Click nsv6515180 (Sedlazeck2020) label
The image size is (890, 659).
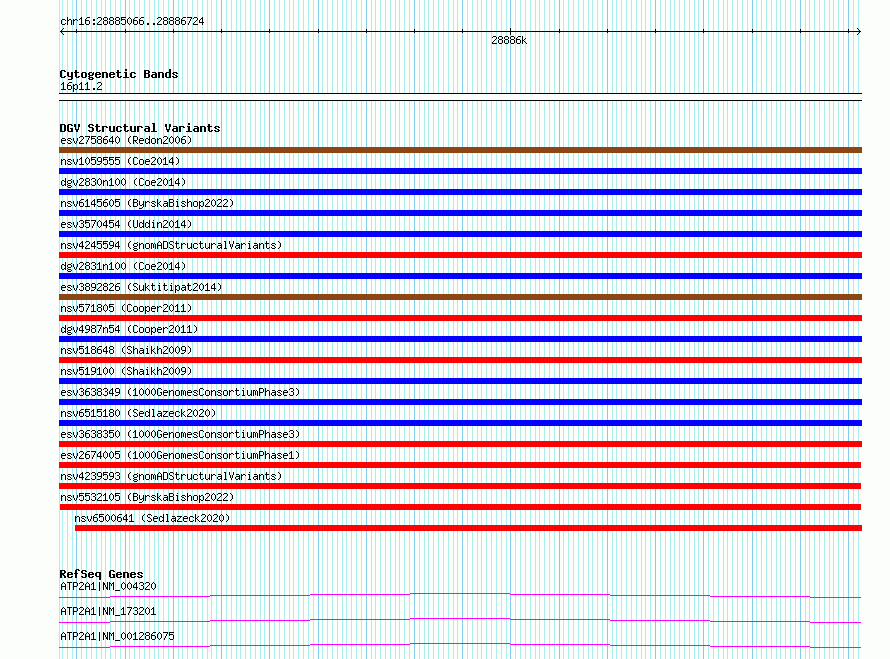(138, 413)
